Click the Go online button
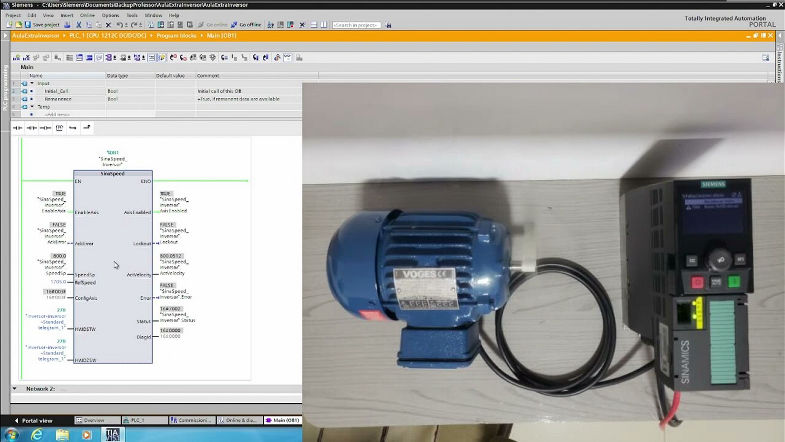The image size is (785, 442). [213, 25]
